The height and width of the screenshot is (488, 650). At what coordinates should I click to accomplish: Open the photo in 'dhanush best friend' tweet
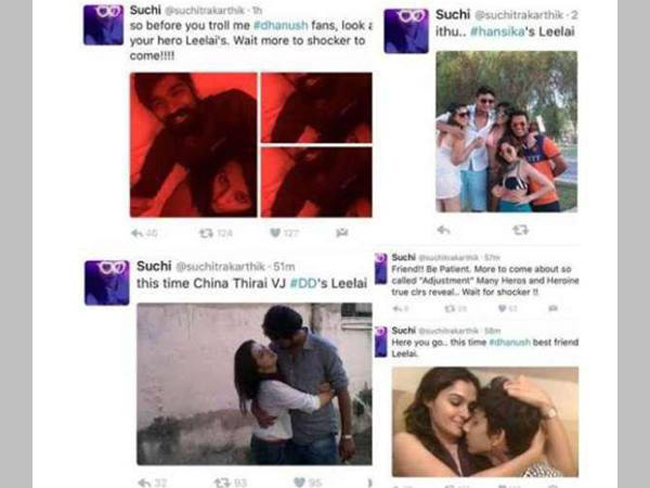tap(485, 422)
